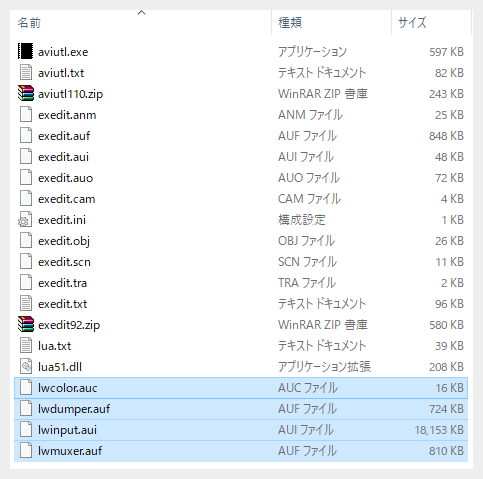Select the exedit.anm file

pyautogui.click(x=241, y=115)
